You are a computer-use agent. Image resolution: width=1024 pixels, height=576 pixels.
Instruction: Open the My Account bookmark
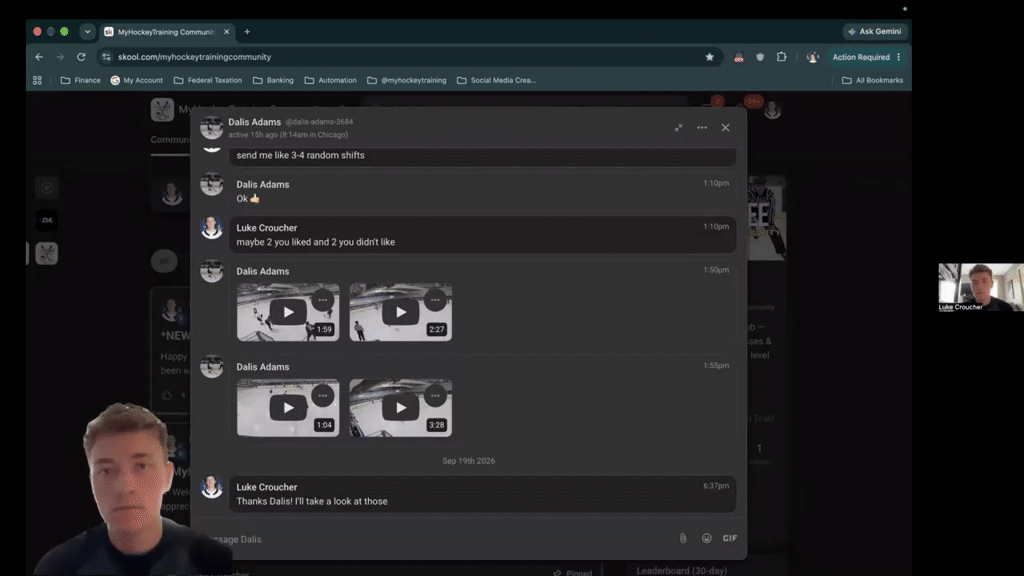136,80
